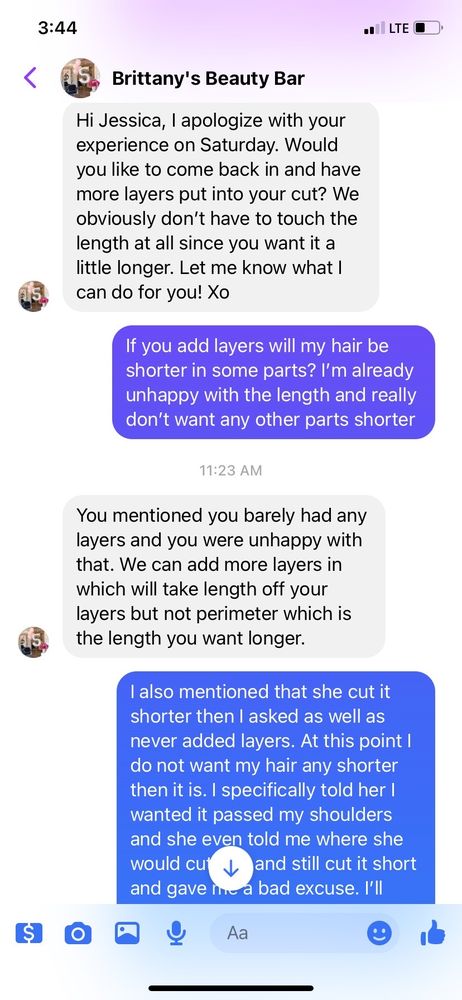
Task: Open Brittany's Beauty Bar chat title
Action: (x=208, y=78)
